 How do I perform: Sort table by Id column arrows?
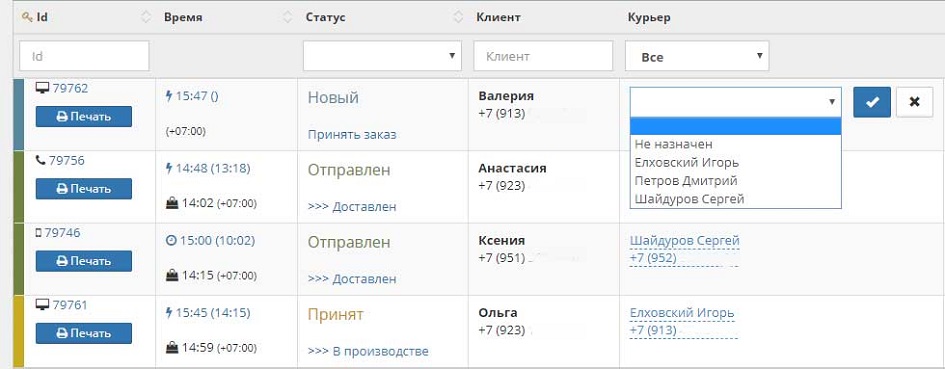(146, 17)
